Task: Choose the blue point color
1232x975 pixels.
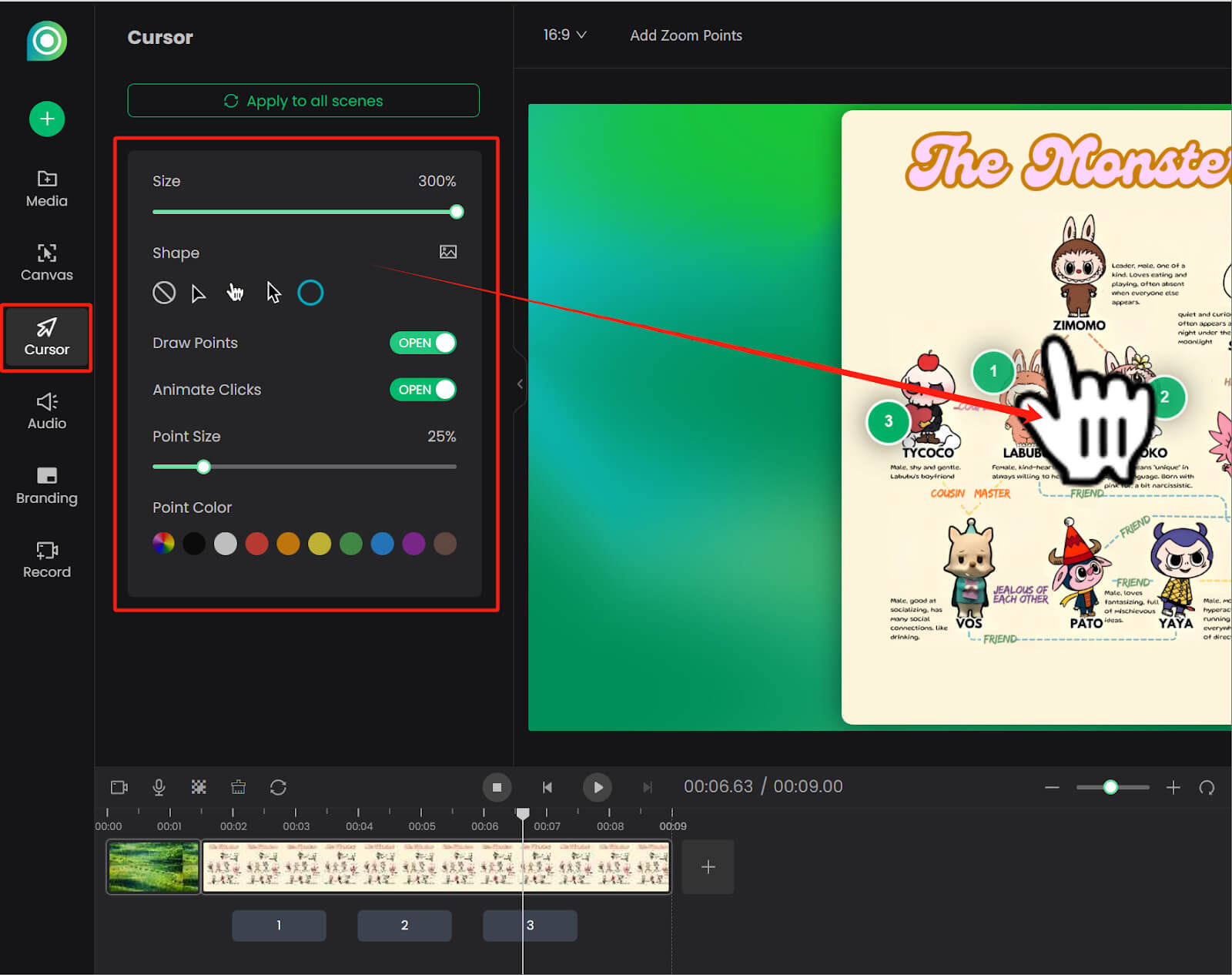Action: (382, 544)
